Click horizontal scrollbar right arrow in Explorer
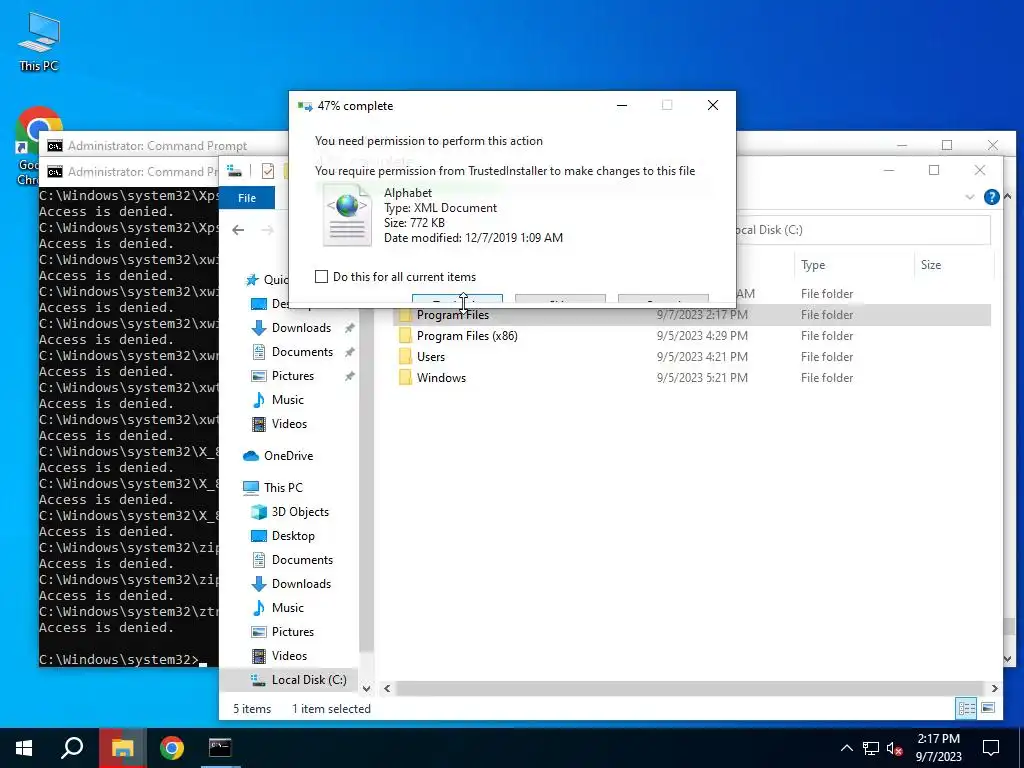The image size is (1024, 768). (x=994, y=688)
